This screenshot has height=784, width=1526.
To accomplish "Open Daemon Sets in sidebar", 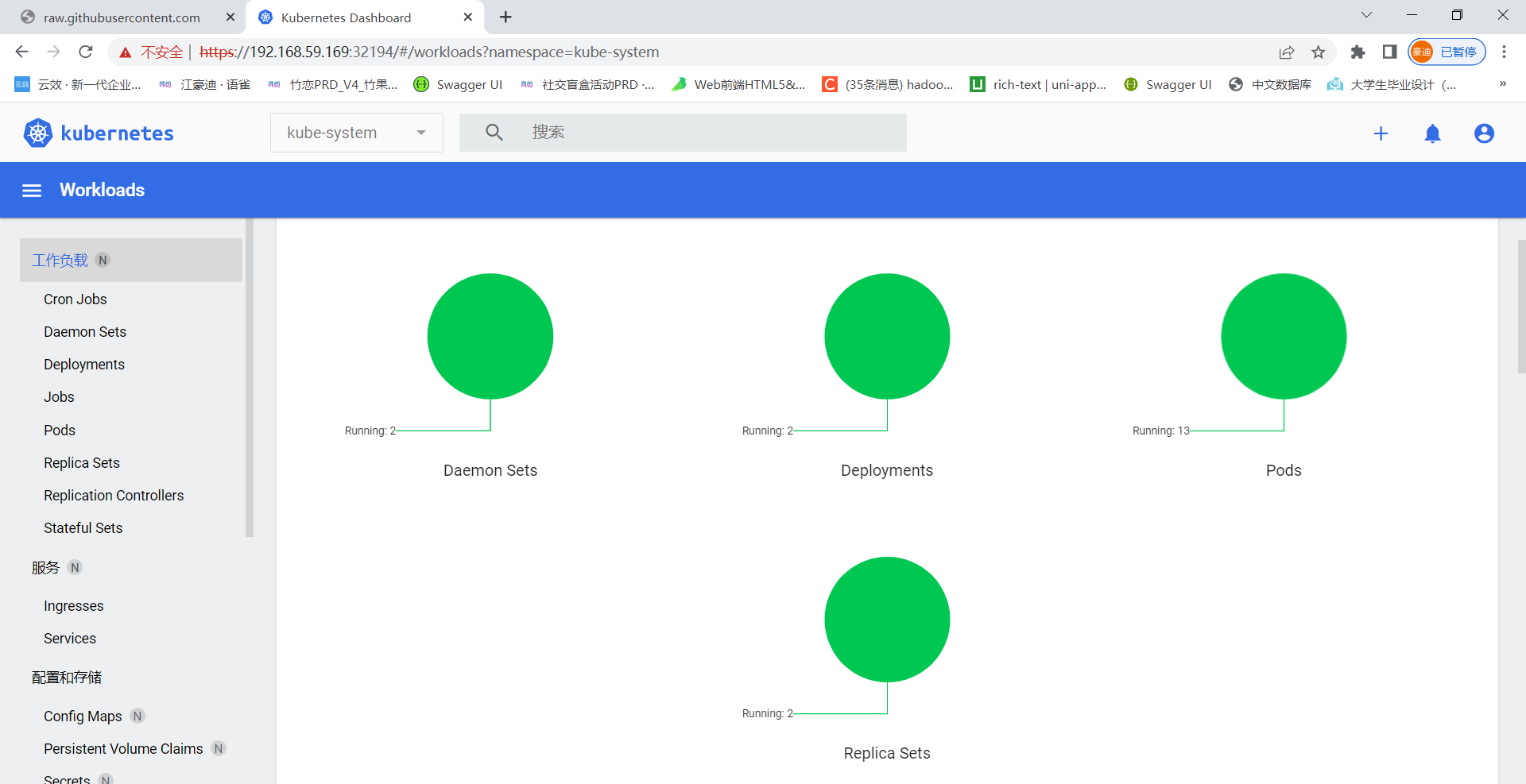I will coord(85,332).
